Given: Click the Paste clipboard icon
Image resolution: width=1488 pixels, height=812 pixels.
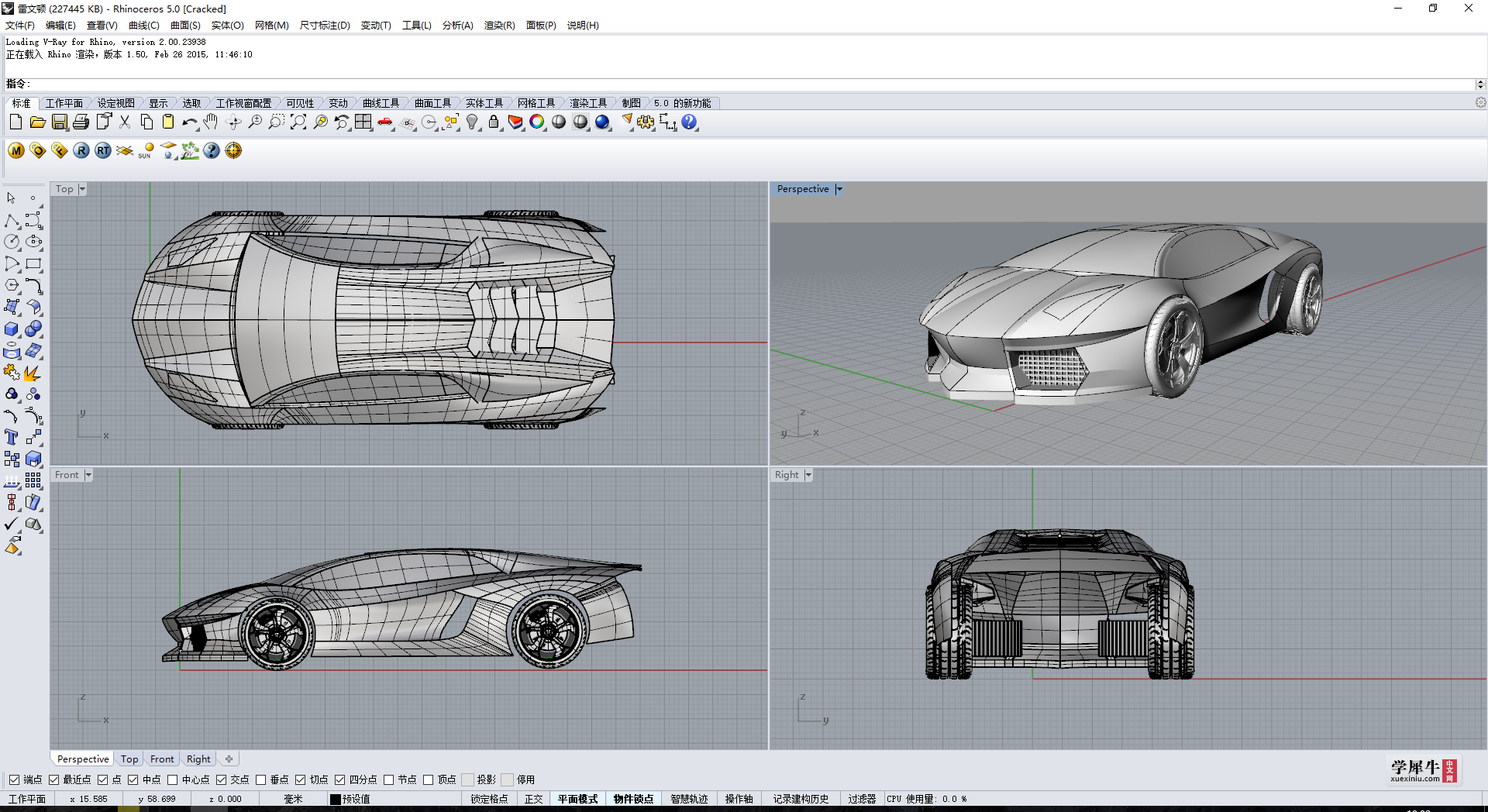Looking at the screenshot, I should tap(167, 122).
